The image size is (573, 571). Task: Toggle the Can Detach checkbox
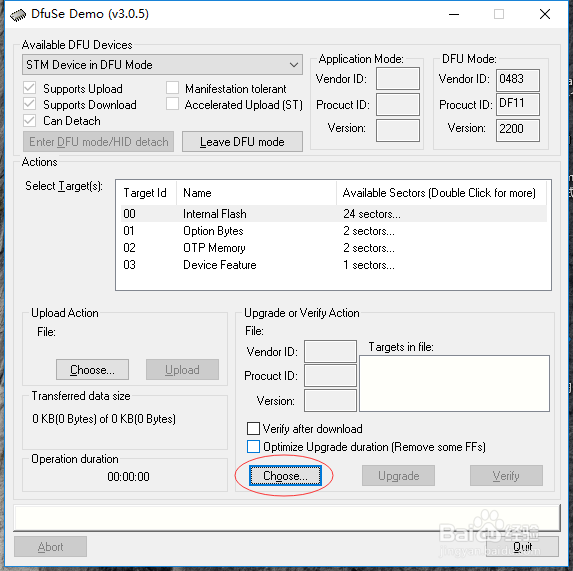29,120
